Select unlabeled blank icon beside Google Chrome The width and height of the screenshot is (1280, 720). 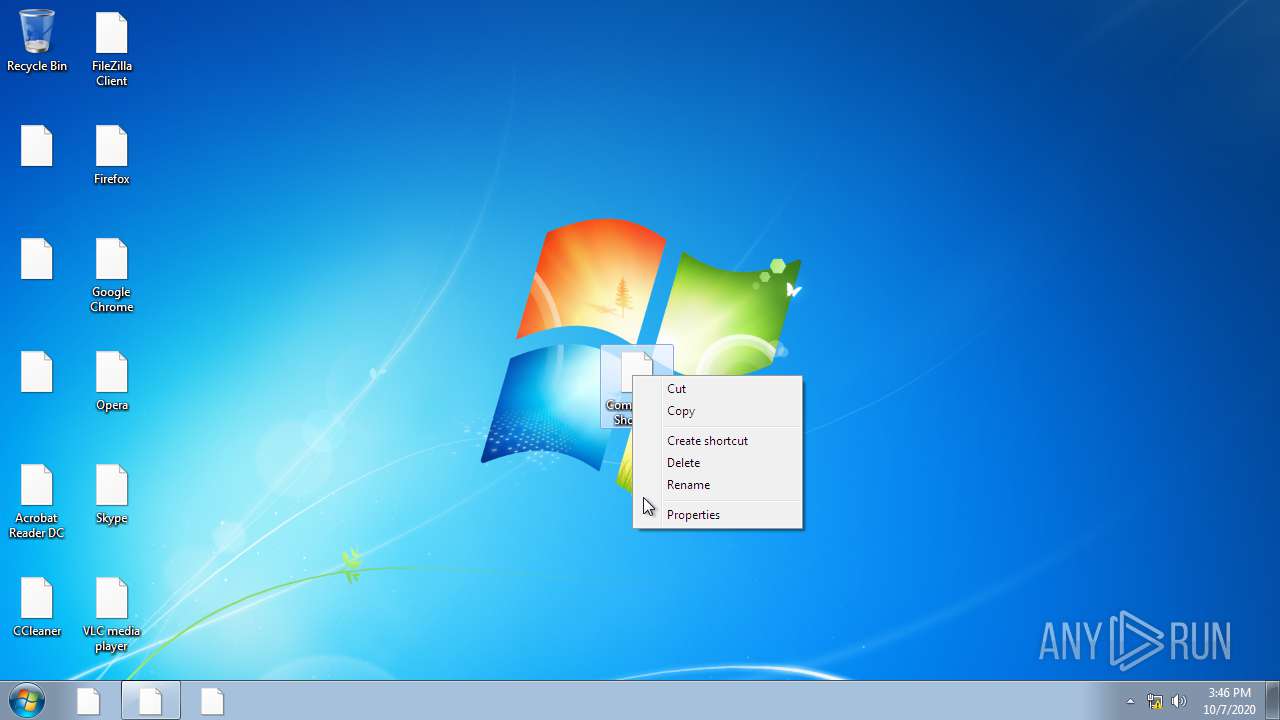tap(37, 259)
